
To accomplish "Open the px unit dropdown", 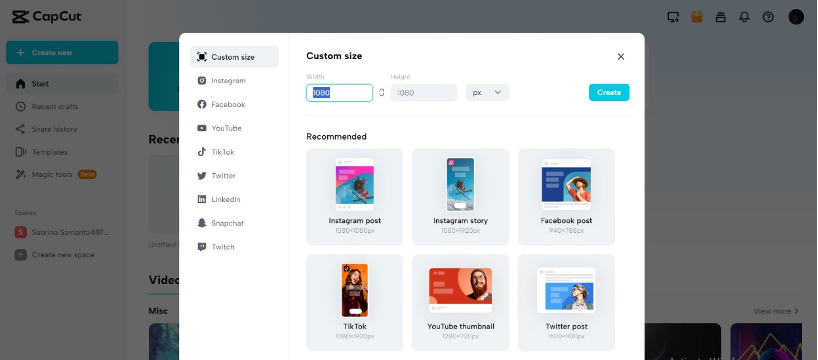I will click(x=487, y=92).
